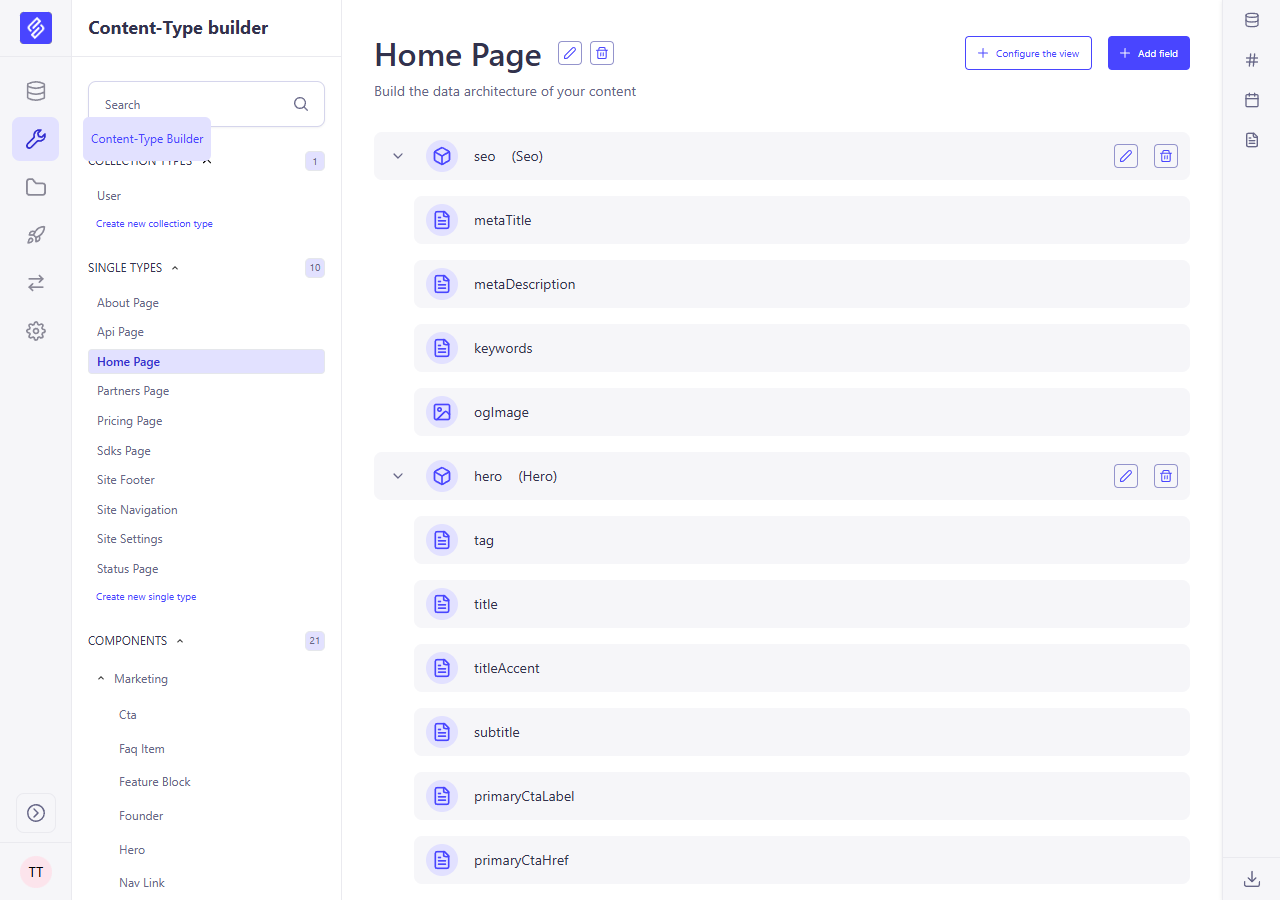
Task: Click the hero component cube icon
Action: [442, 476]
